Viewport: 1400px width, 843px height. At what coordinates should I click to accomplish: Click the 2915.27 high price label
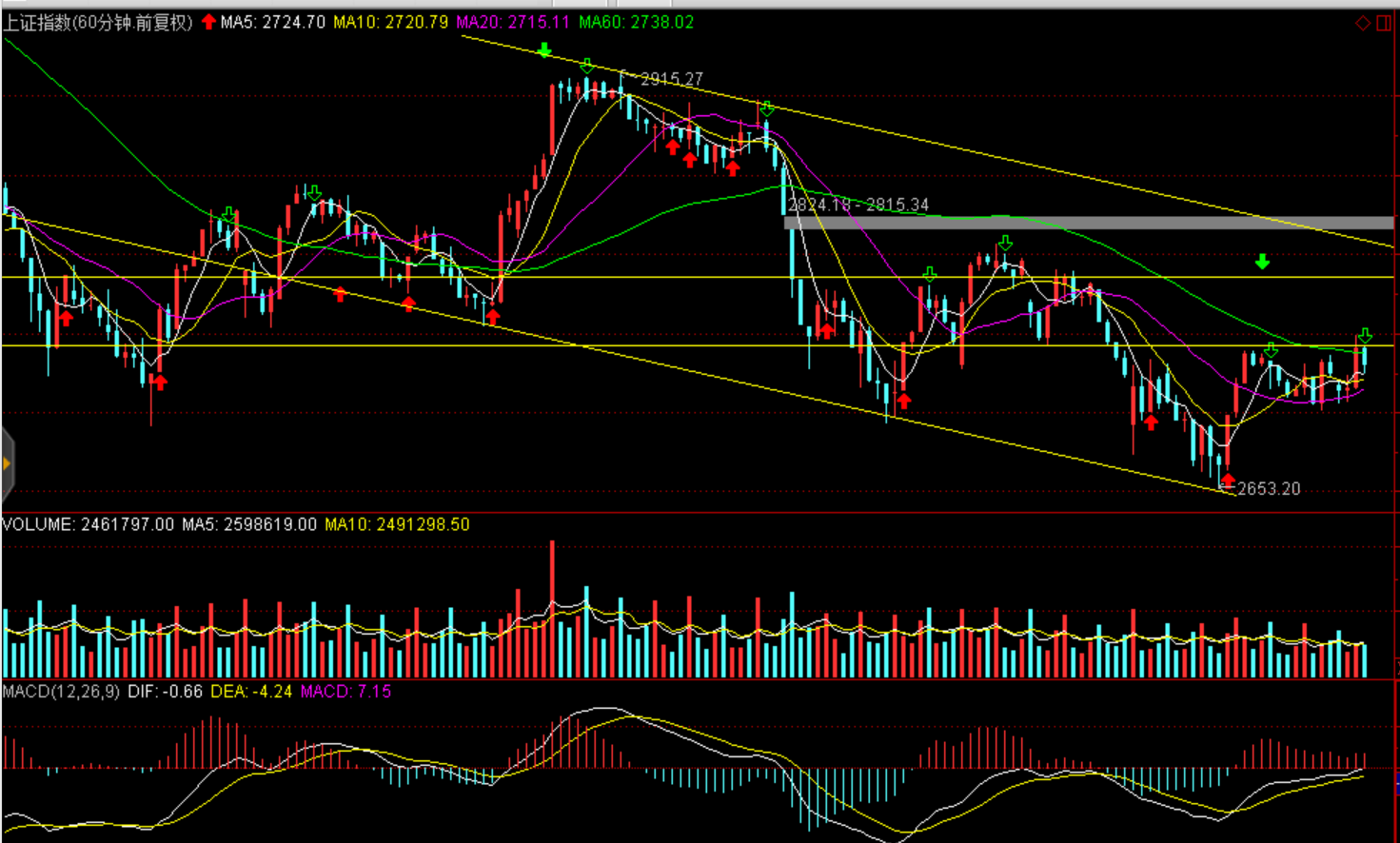(x=671, y=79)
